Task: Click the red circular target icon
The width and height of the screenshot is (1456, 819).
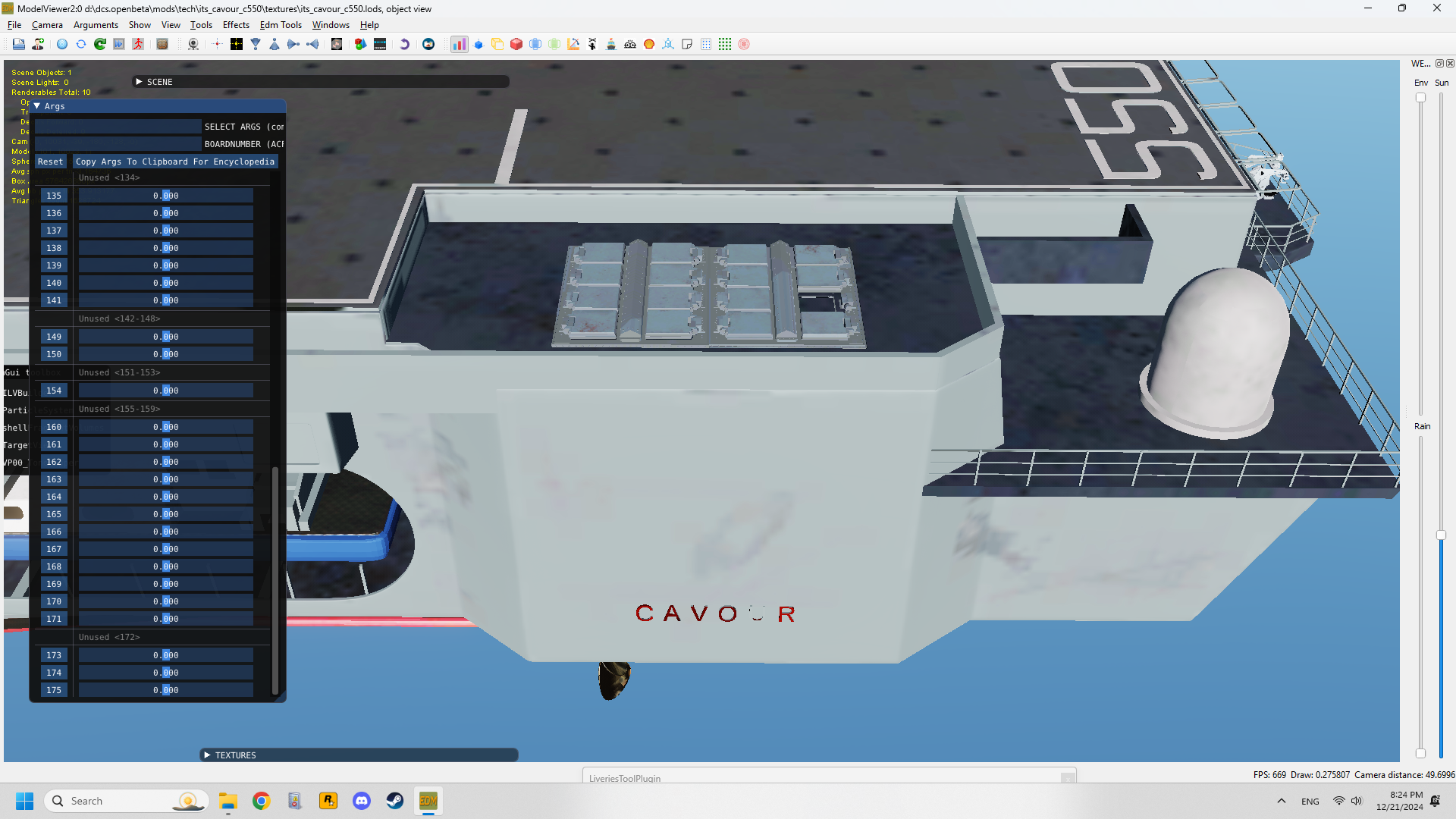Action: click(744, 44)
